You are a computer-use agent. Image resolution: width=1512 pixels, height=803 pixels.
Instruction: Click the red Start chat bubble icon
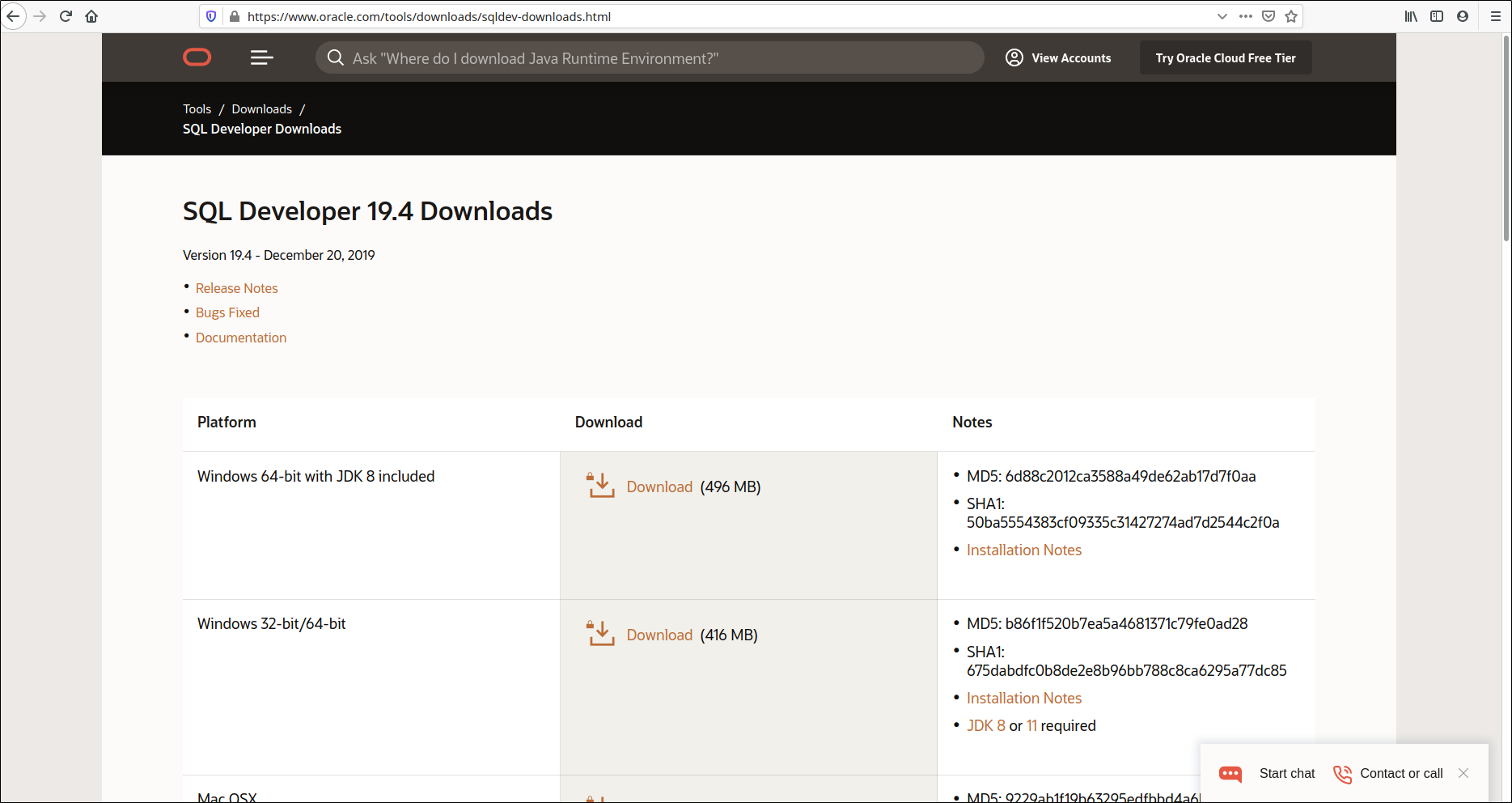point(1230,774)
